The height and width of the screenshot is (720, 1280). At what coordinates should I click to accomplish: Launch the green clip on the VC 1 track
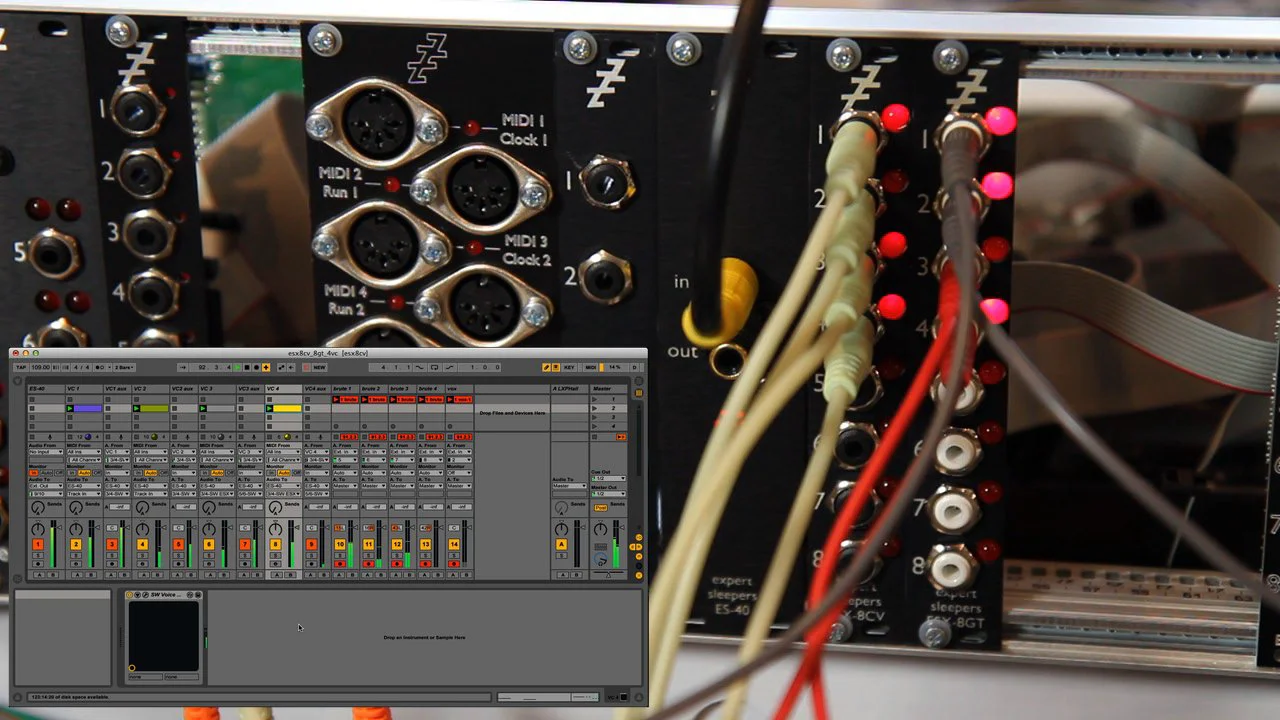point(69,408)
